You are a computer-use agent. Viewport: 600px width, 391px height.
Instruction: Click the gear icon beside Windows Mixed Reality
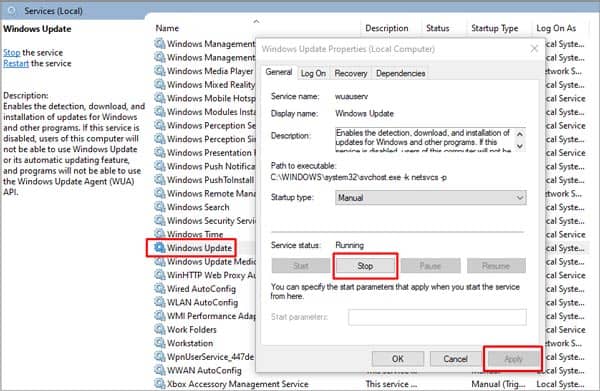tap(160, 85)
